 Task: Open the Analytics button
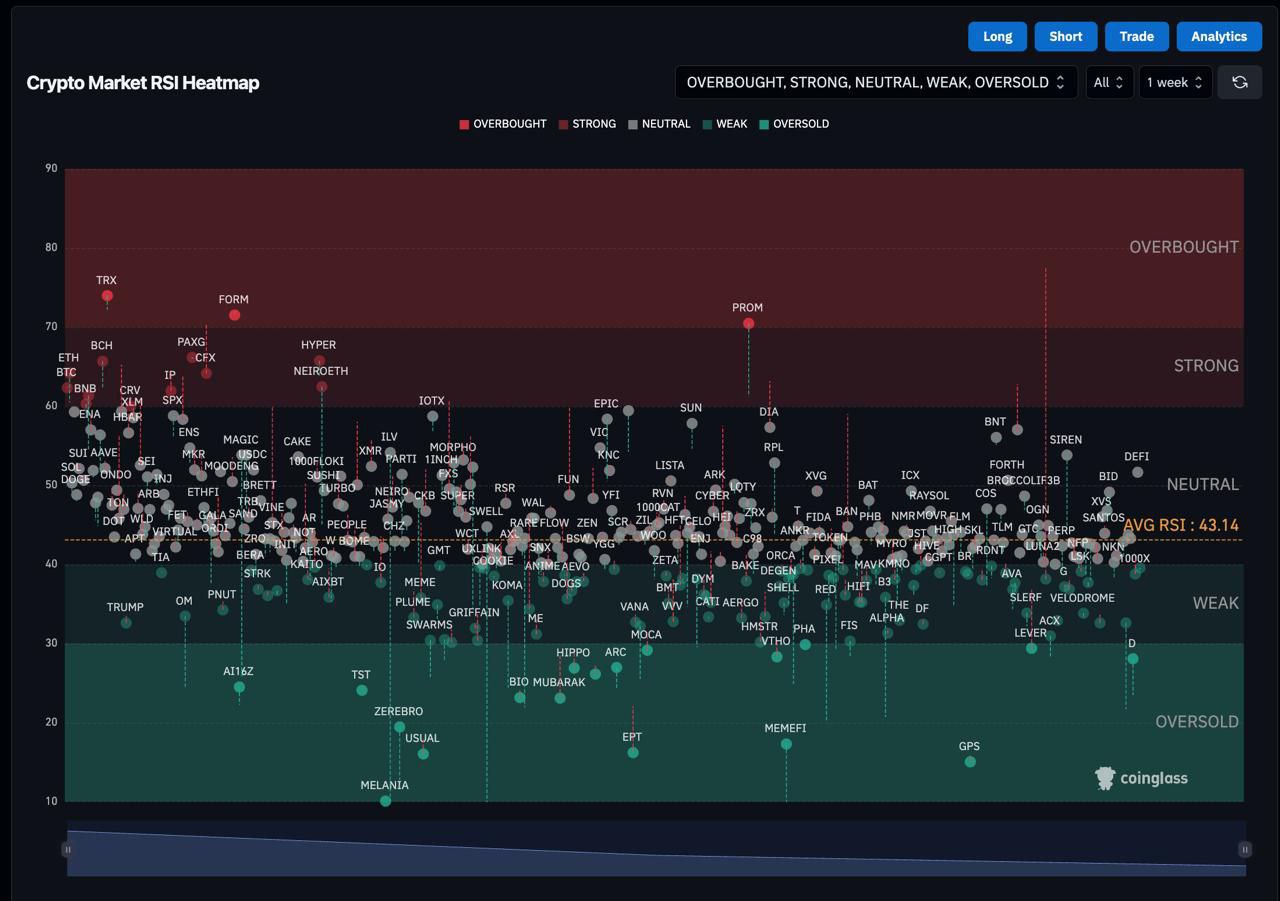coord(1219,36)
